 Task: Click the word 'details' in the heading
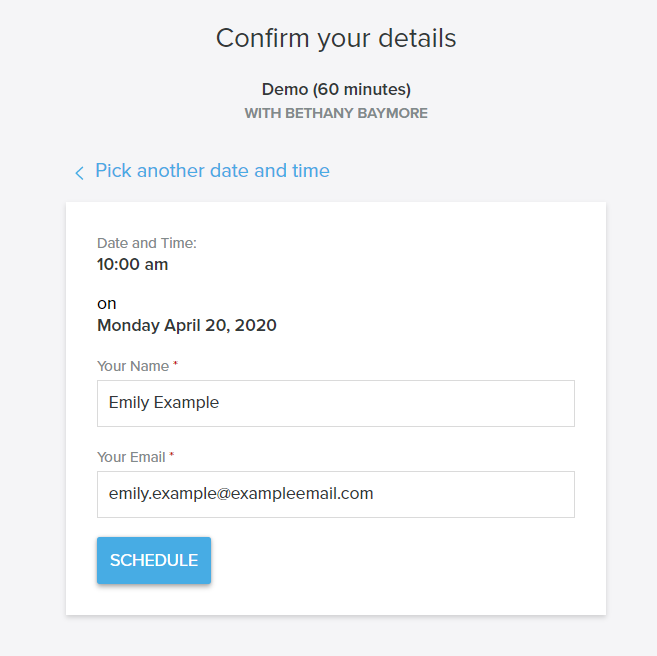pyautogui.click(x=417, y=39)
